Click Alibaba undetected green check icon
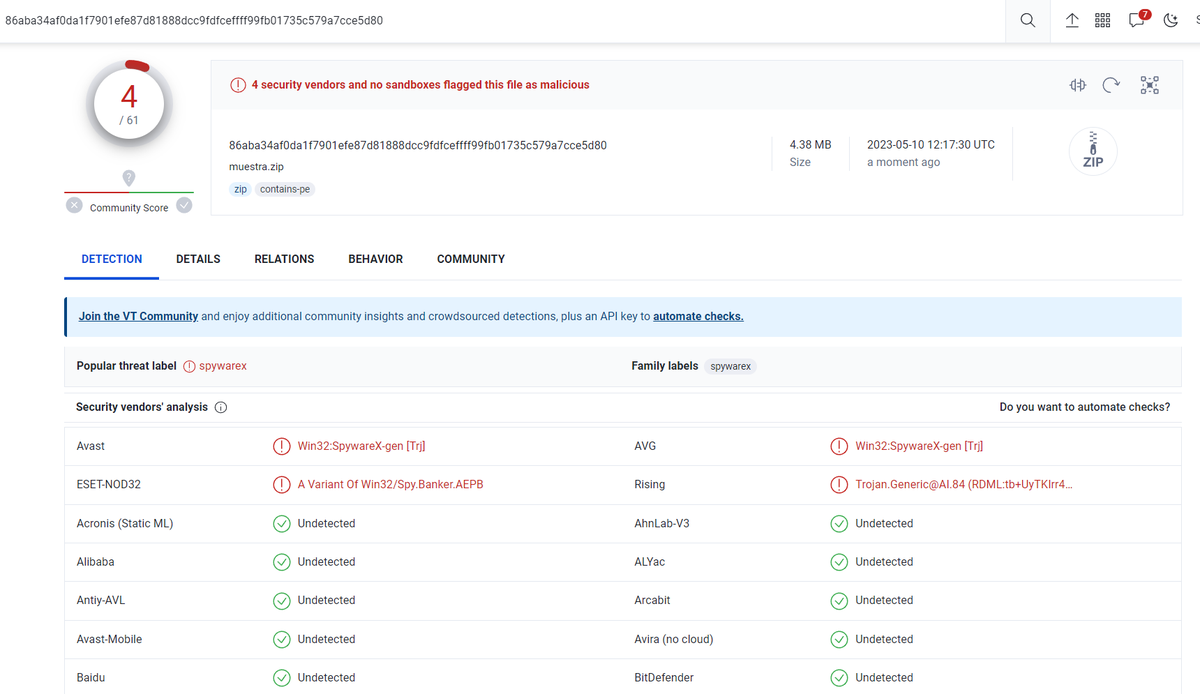 coord(282,562)
